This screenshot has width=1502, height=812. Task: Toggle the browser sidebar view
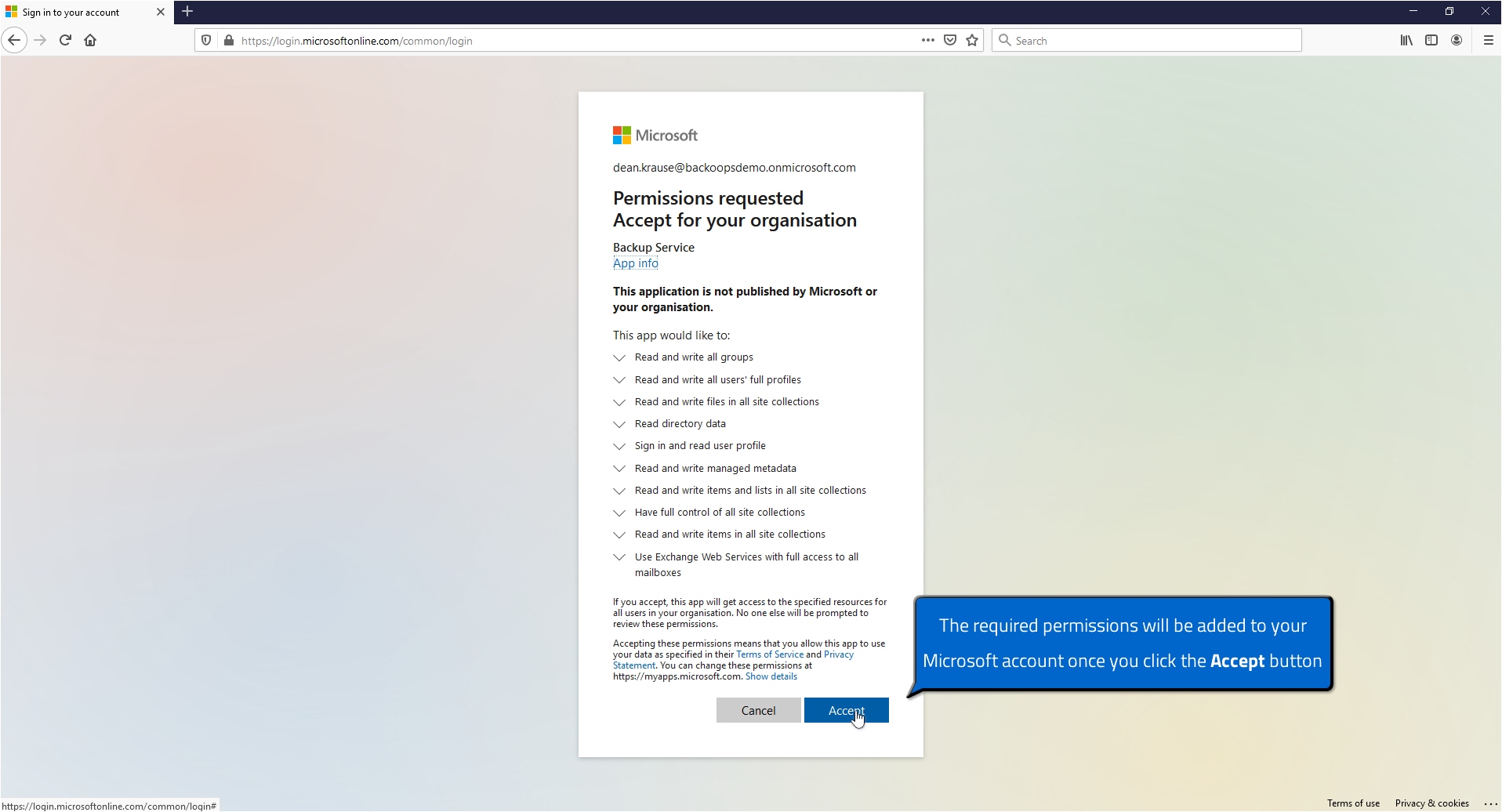(1431, 40)
